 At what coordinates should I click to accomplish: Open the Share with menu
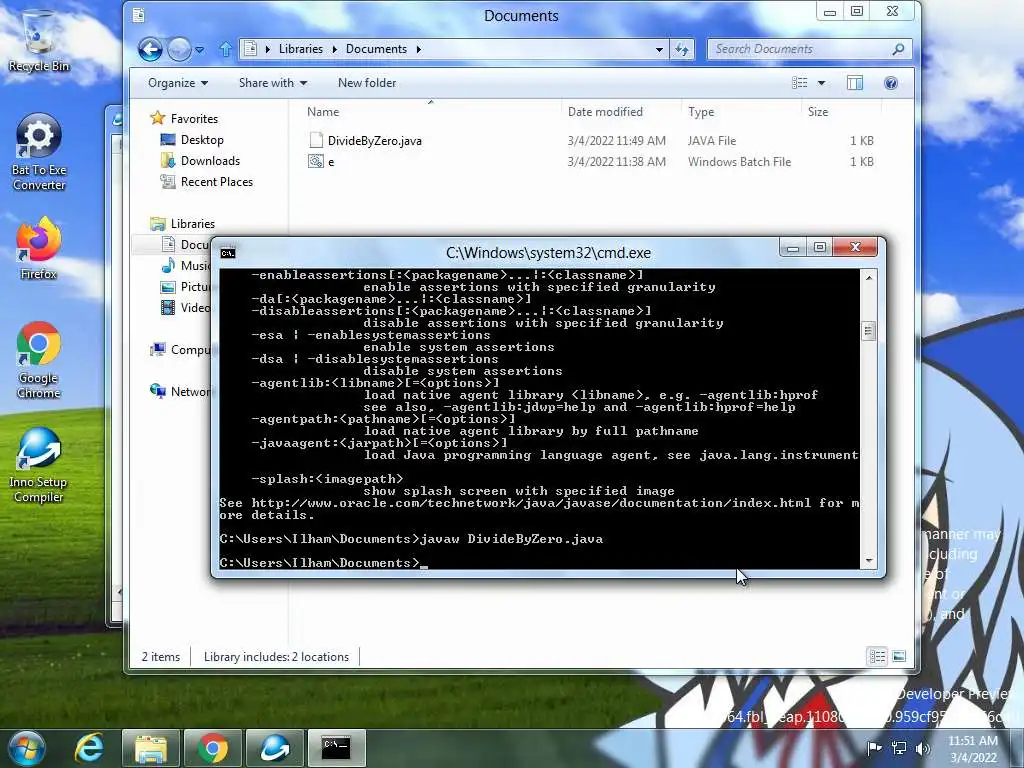point(272,83)
